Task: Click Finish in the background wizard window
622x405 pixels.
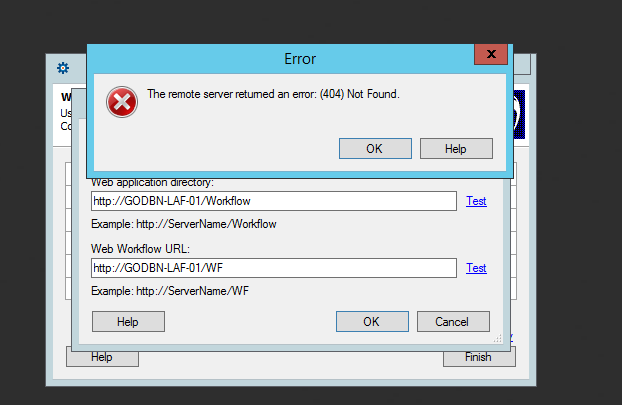Action: point(479,358)
